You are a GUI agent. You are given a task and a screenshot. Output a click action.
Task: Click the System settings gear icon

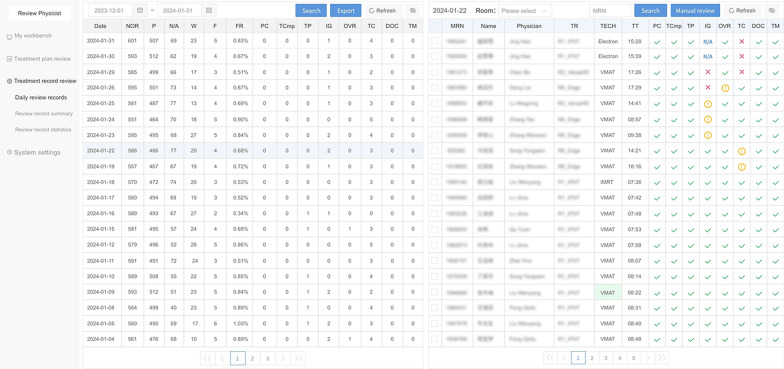(x=10, y=152)
